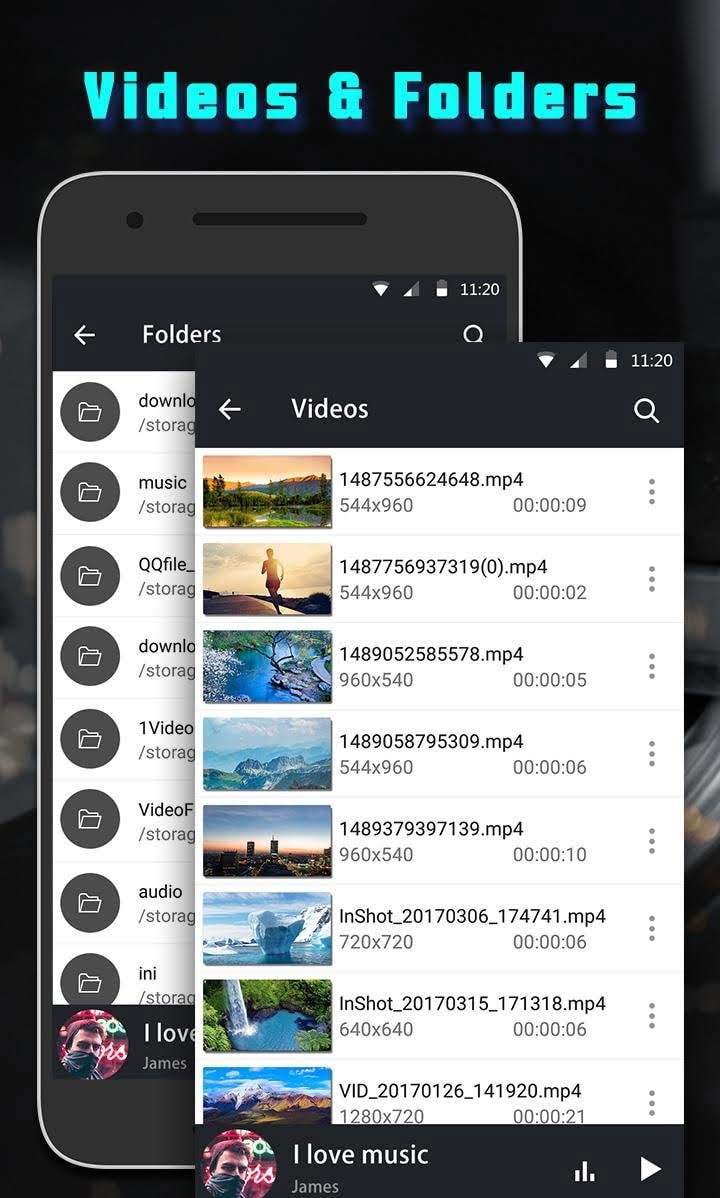Open album art in Videos mini player
The height and width of the screenshot is (1198, 720).
(239, 1164)
